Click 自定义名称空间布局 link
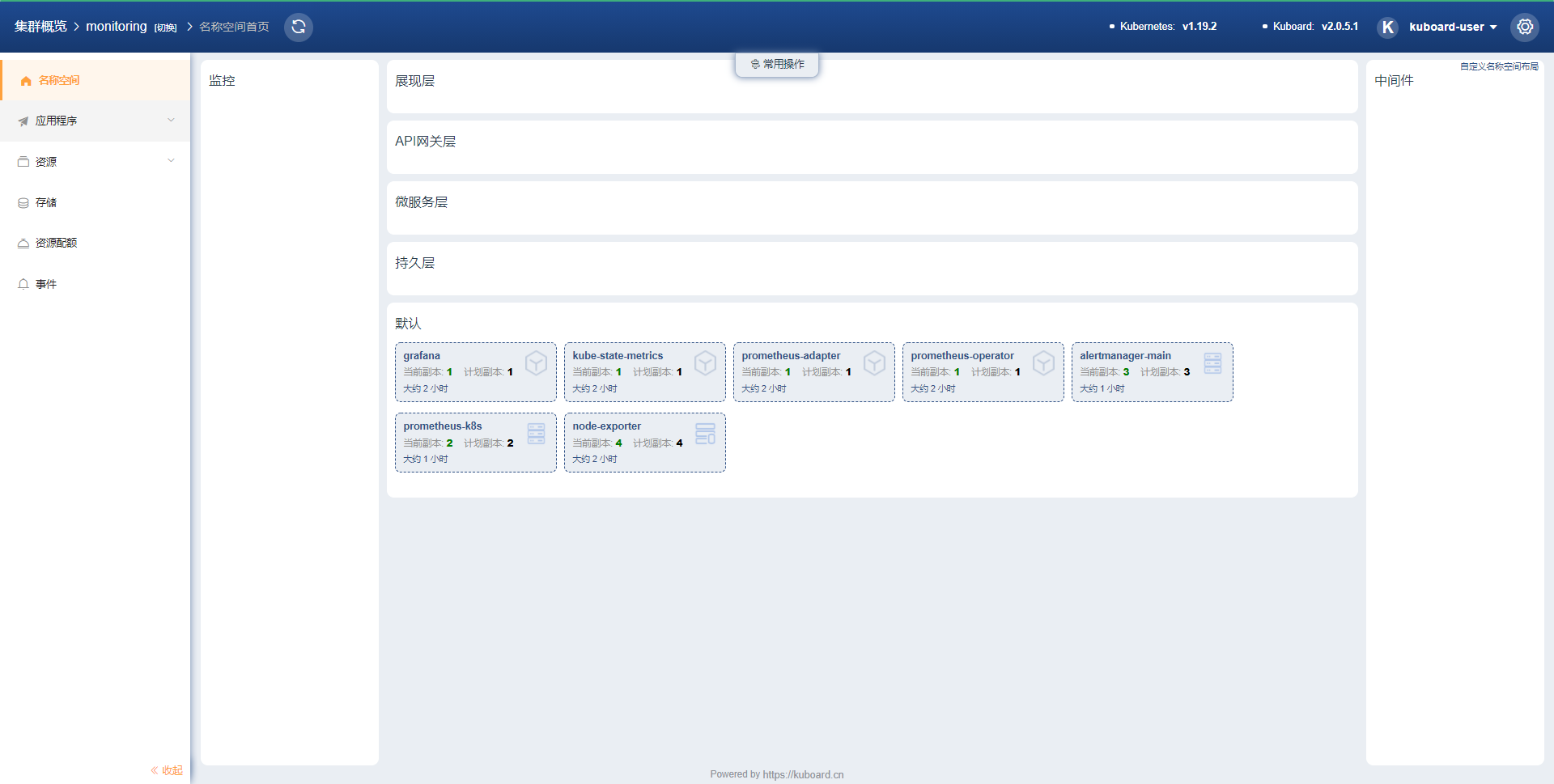 coord(1499,66)
